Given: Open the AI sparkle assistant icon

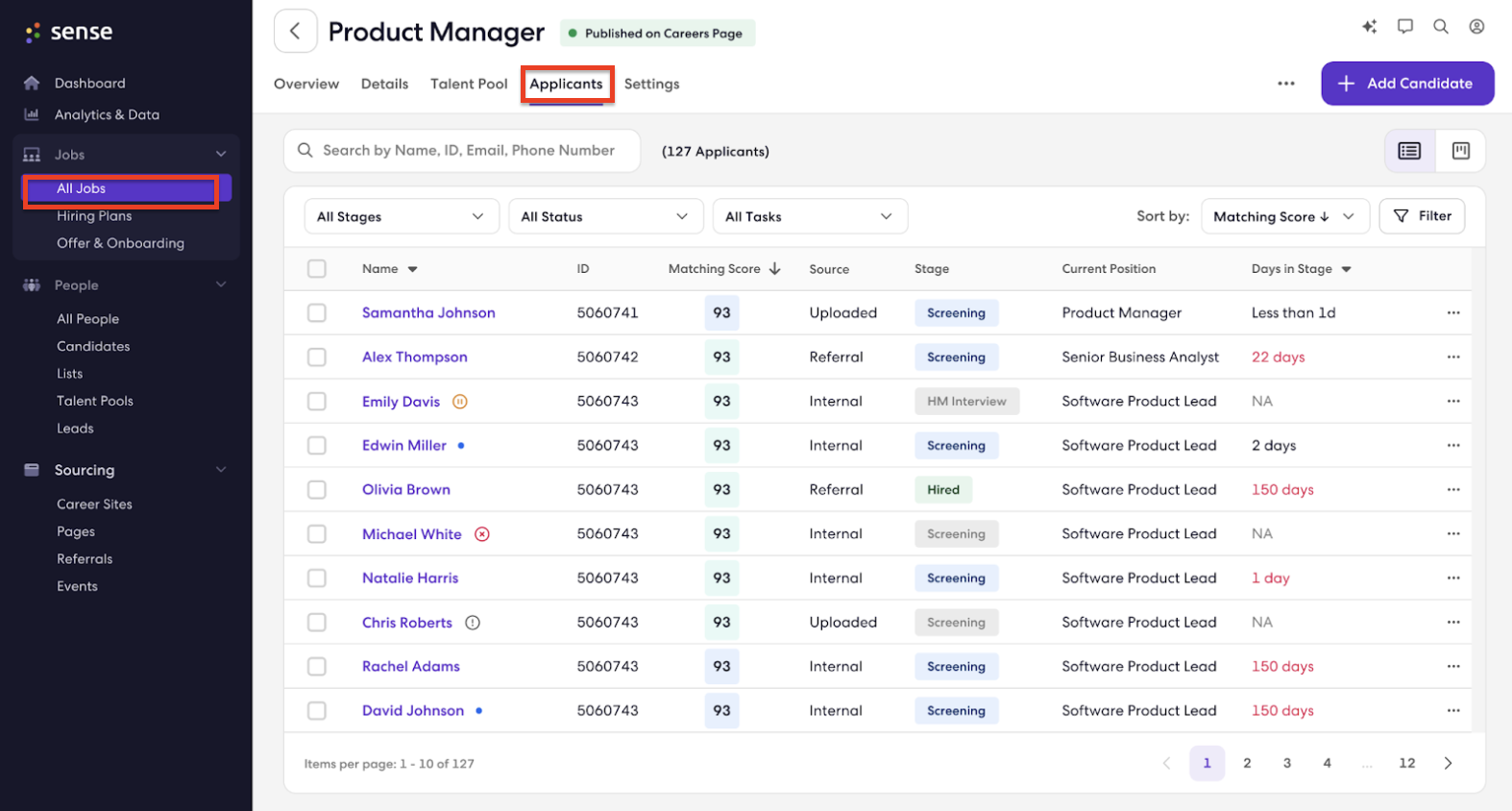Looking at the screenshot, I should (x=1369, y=27).
